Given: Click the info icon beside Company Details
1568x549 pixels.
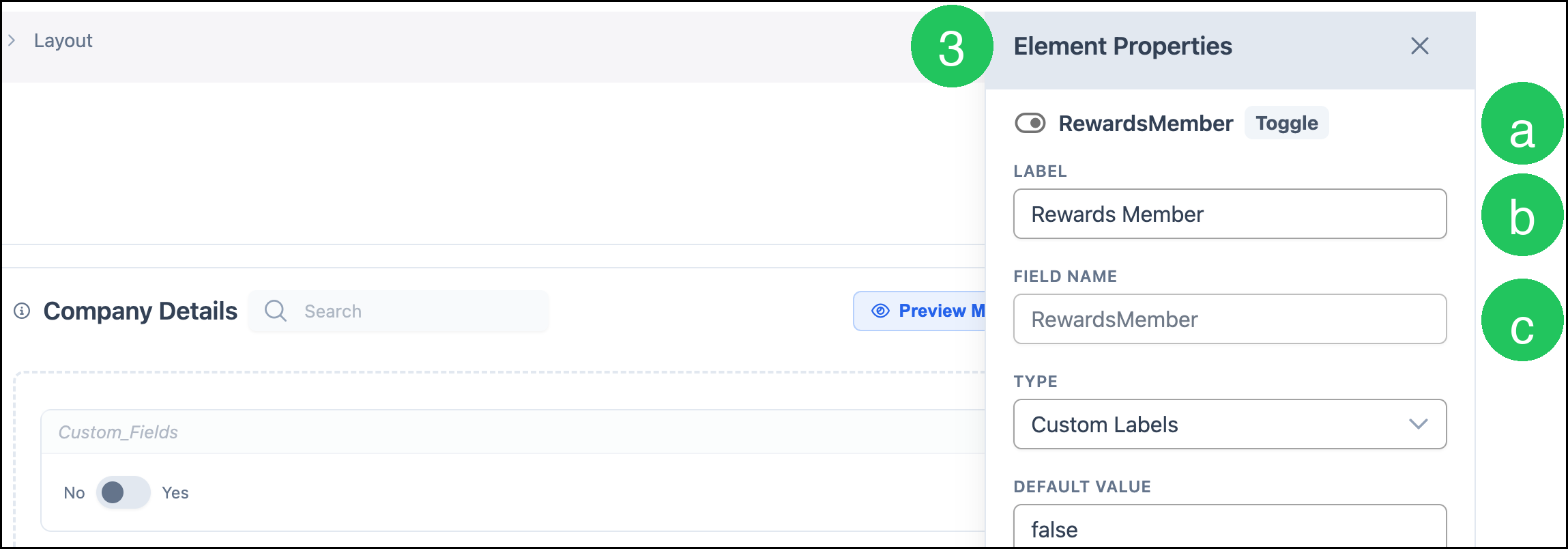Looking at the screenshot, I should pos(22,311).
